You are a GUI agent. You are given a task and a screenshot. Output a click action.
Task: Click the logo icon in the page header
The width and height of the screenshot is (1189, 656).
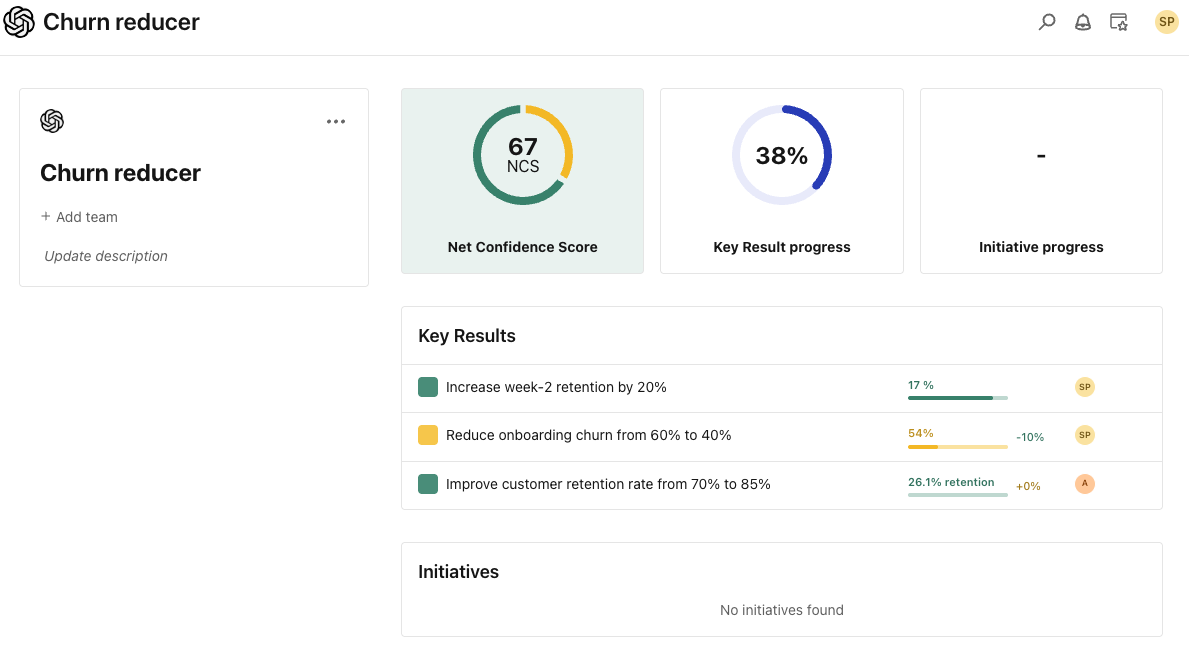[19, 22]
